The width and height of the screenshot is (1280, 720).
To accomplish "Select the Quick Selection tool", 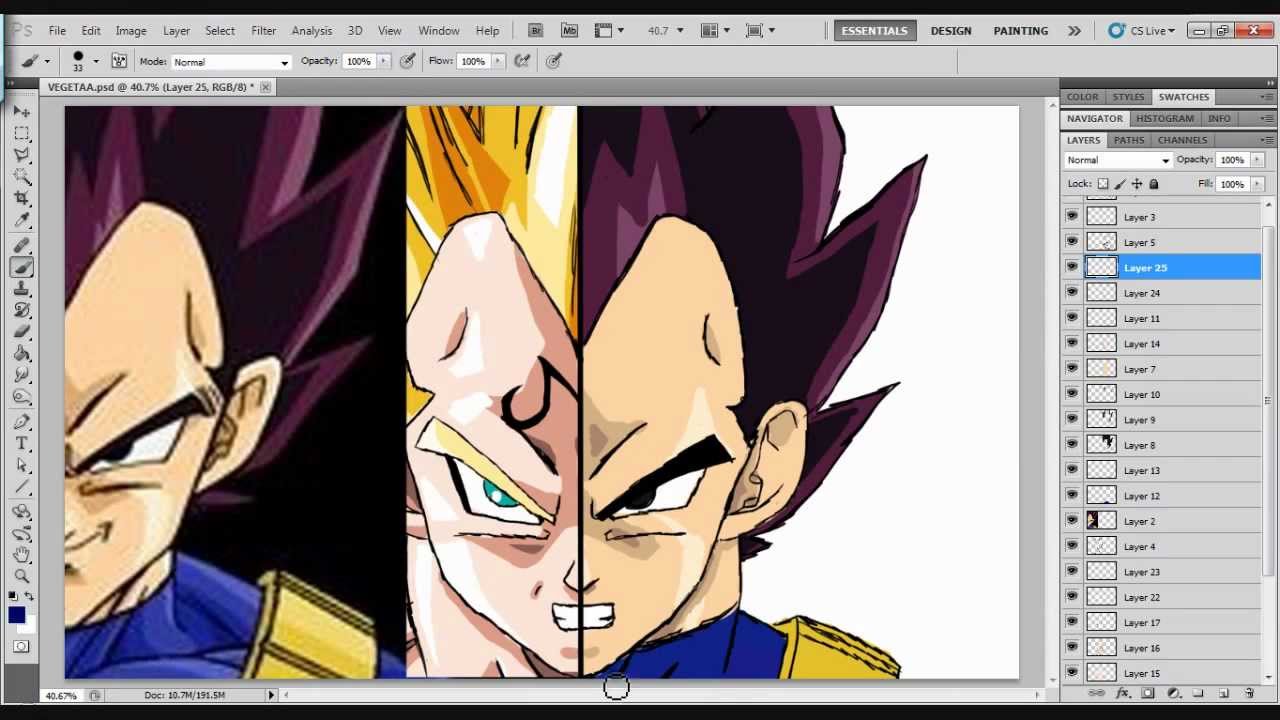I will click(x=21, y=177).
